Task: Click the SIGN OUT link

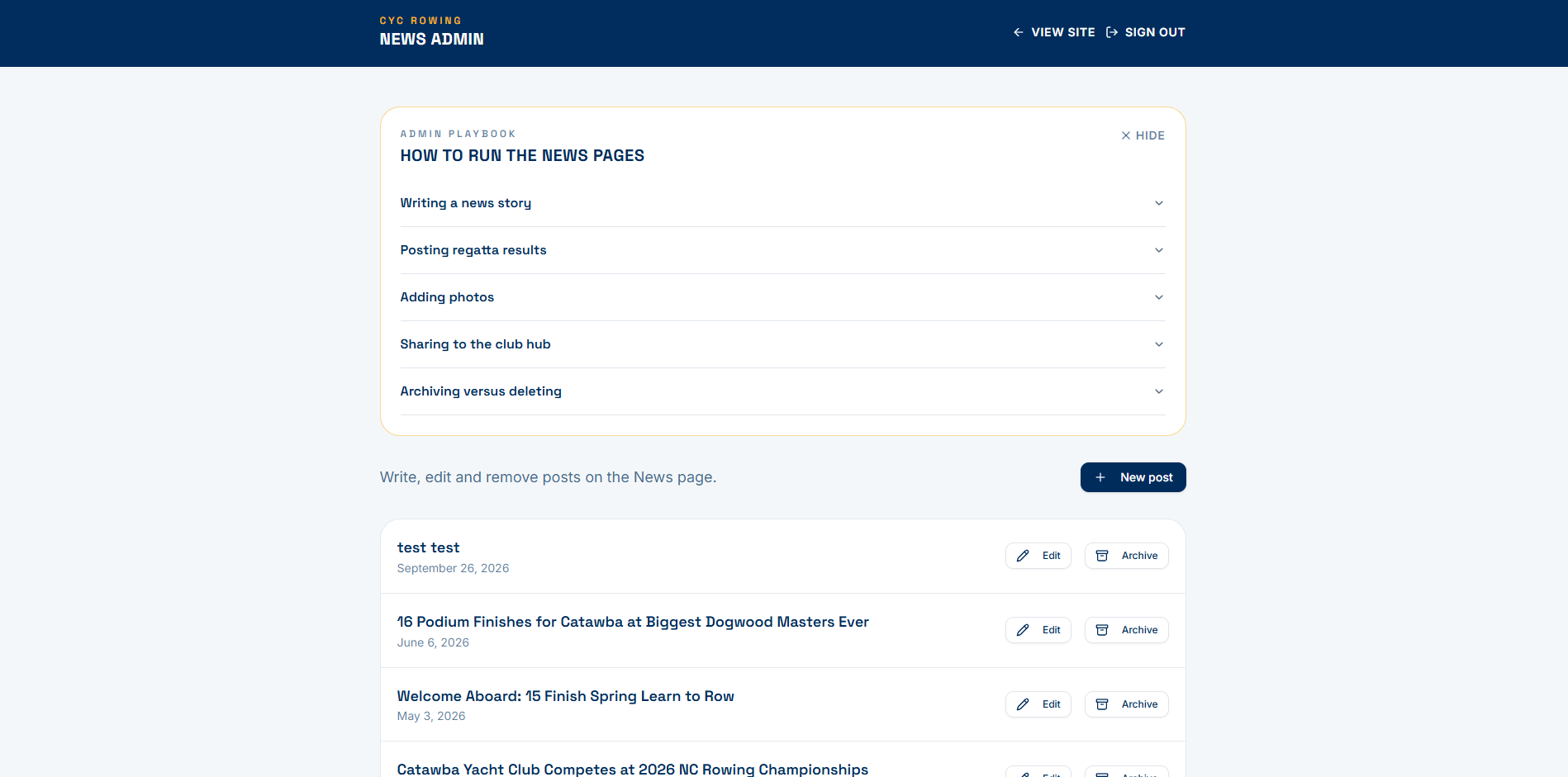Action: 1146,32
